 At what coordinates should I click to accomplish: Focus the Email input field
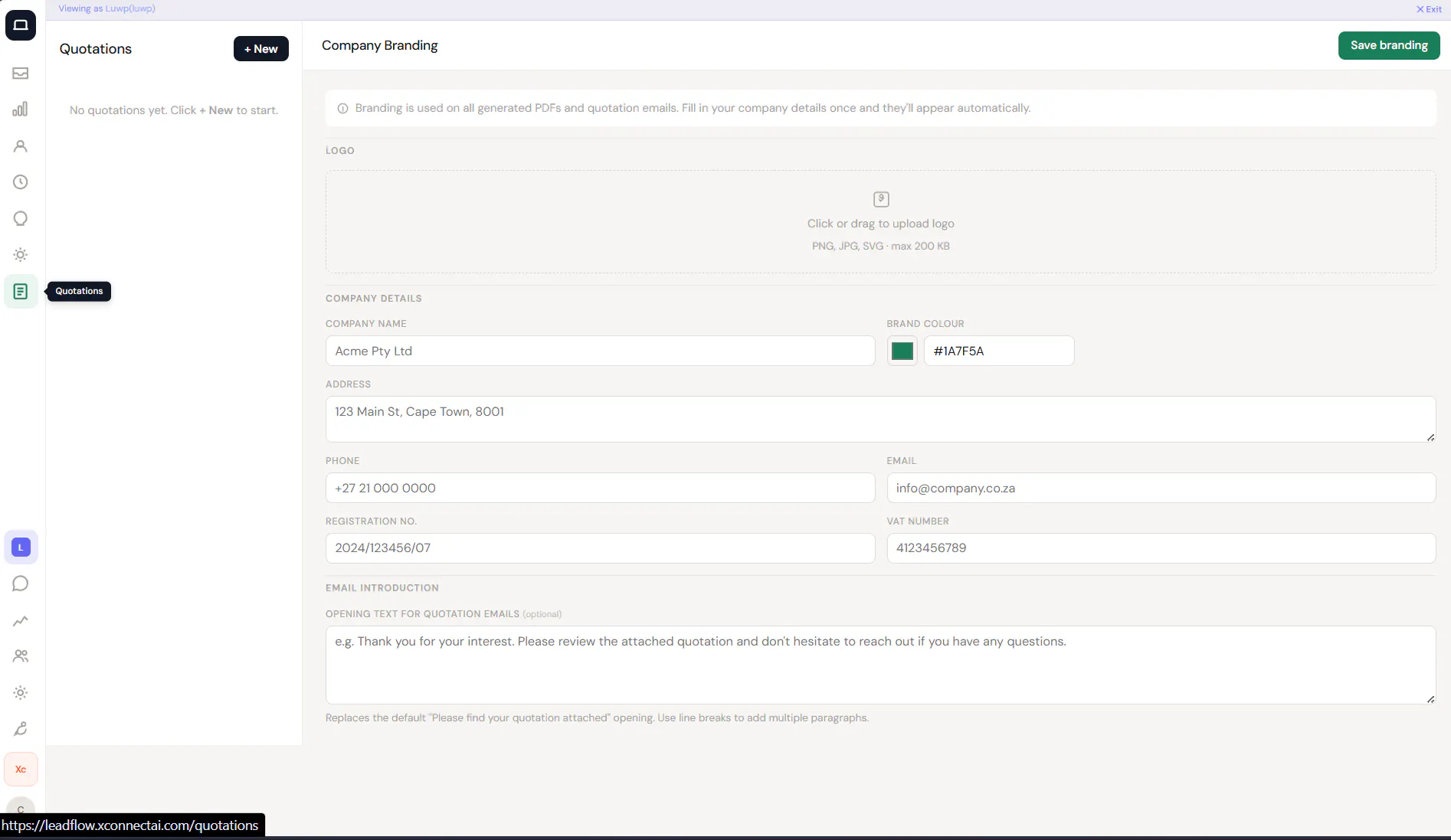click(1161, 488)
